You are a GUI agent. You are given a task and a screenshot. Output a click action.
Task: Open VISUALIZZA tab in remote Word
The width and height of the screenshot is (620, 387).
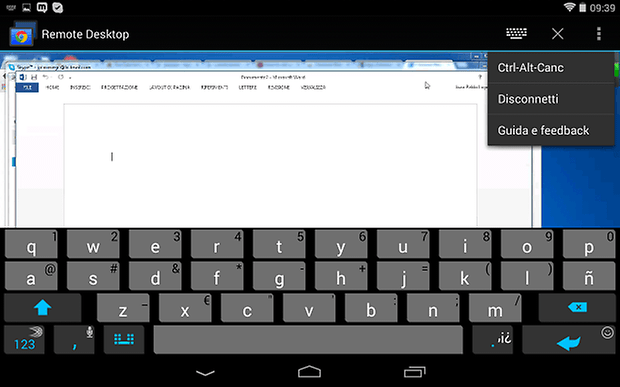coord(313,87)
